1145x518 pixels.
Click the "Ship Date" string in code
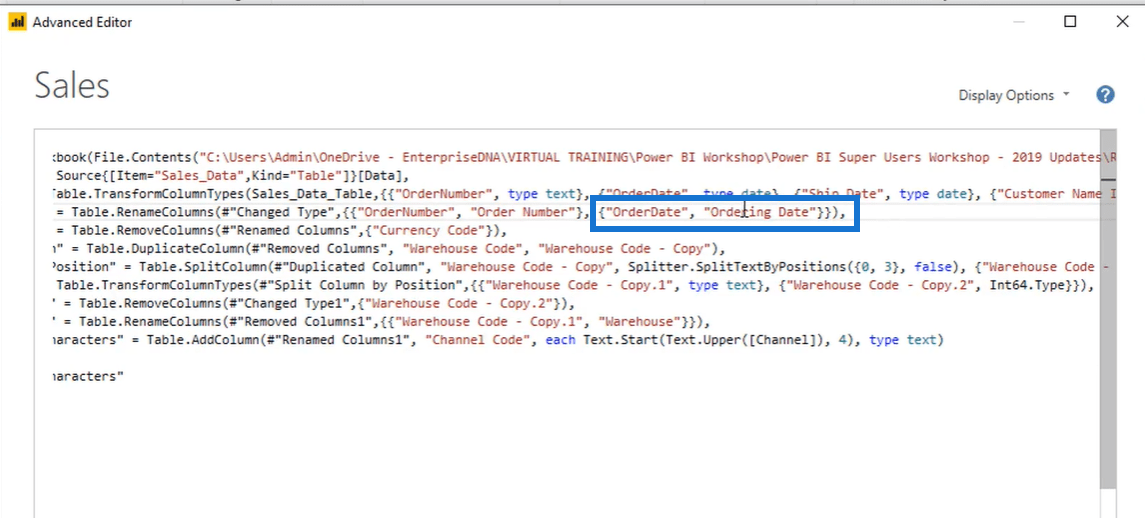coord(844,194)
